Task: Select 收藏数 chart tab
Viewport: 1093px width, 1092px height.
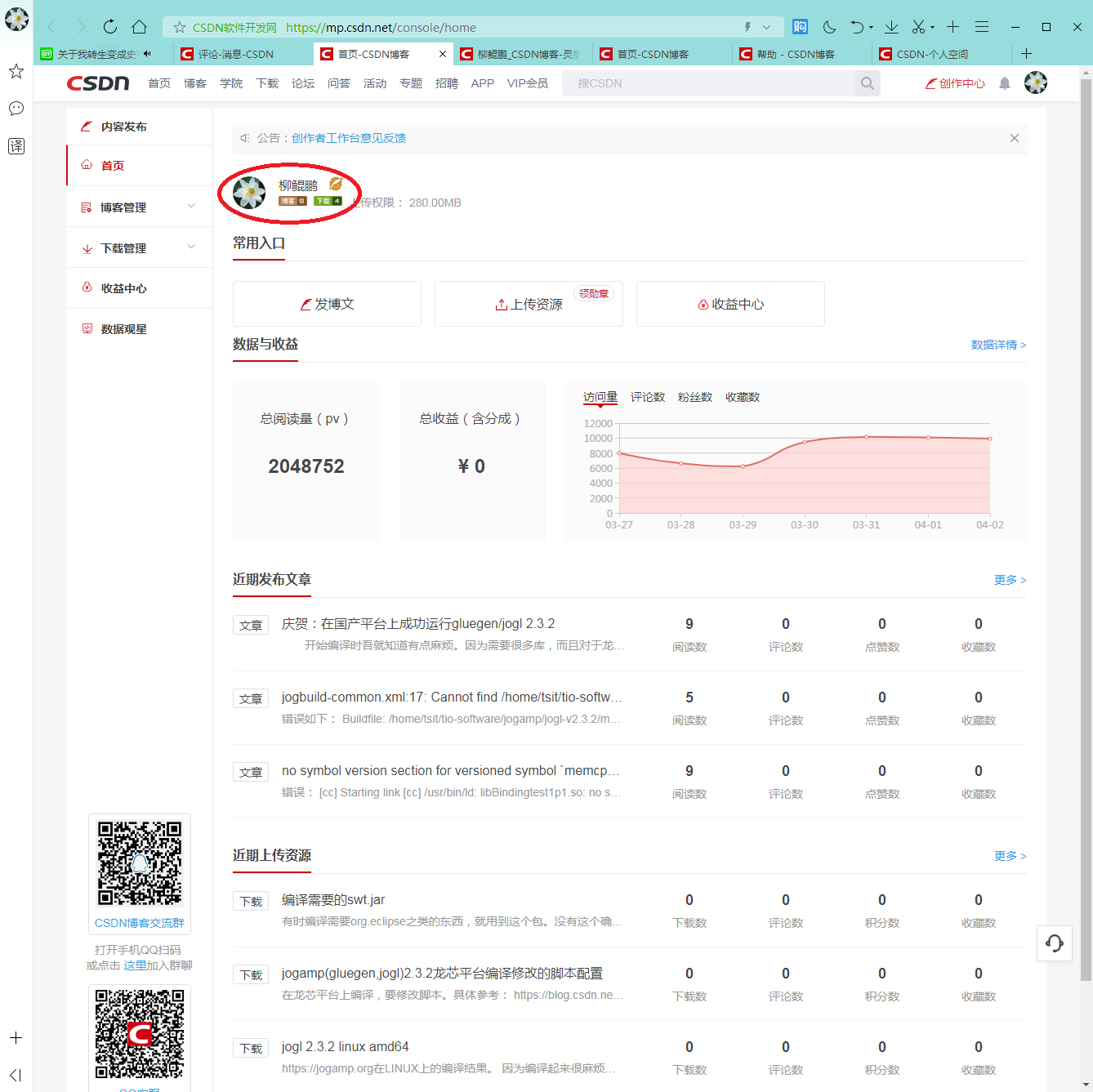Action: point(743,397)
